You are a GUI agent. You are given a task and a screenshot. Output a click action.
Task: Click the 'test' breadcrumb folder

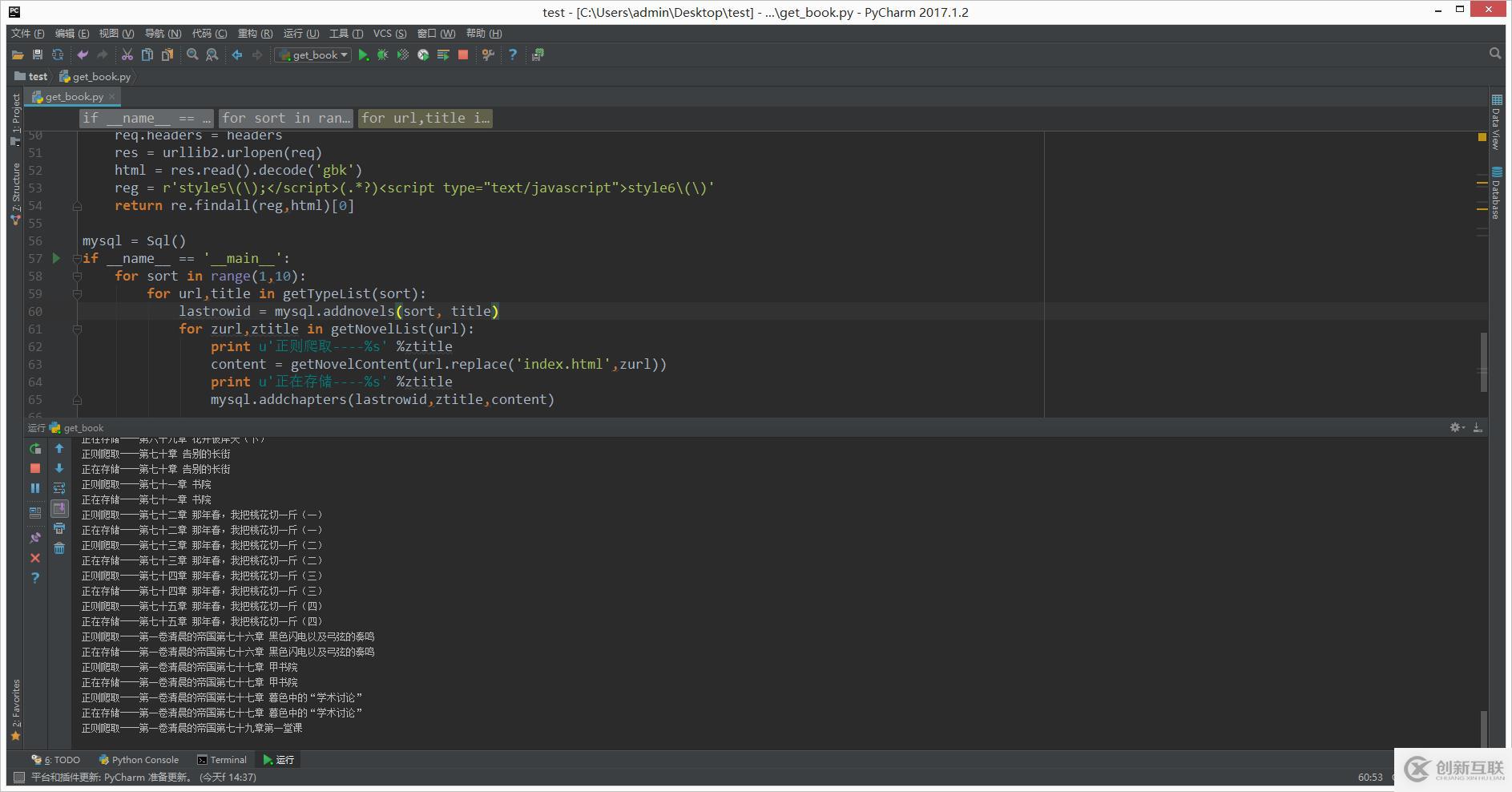(x=31, y=76)
